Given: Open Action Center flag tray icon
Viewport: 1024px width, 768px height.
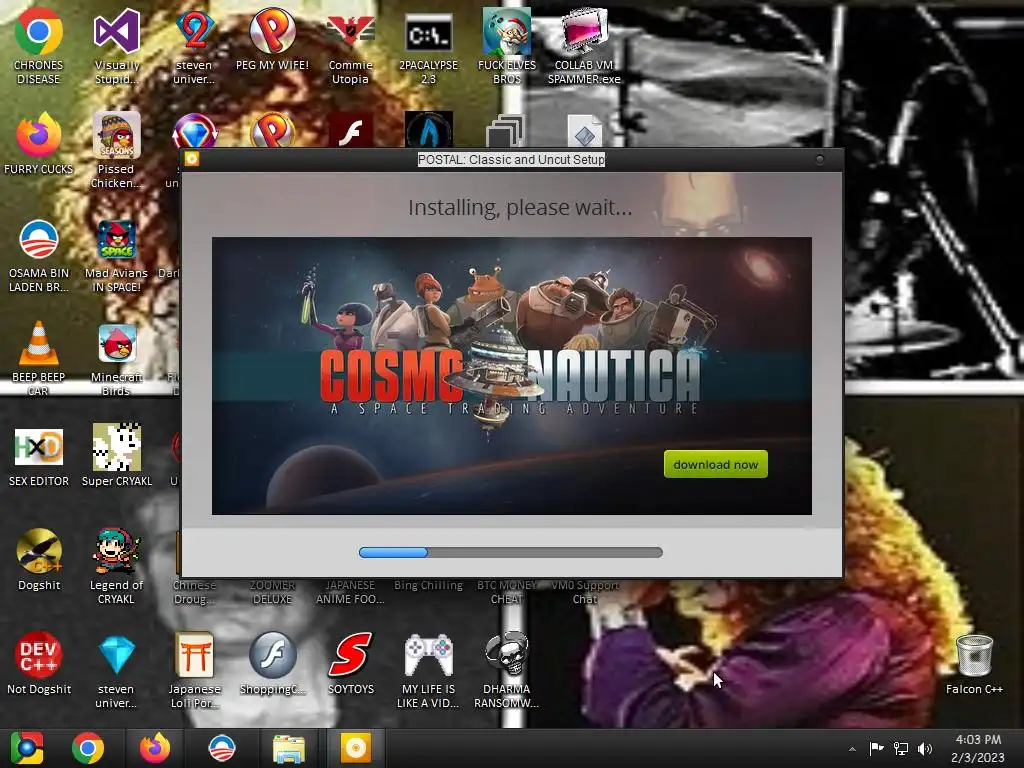Looking at the screenshot, I should click(x=876, y=748).
